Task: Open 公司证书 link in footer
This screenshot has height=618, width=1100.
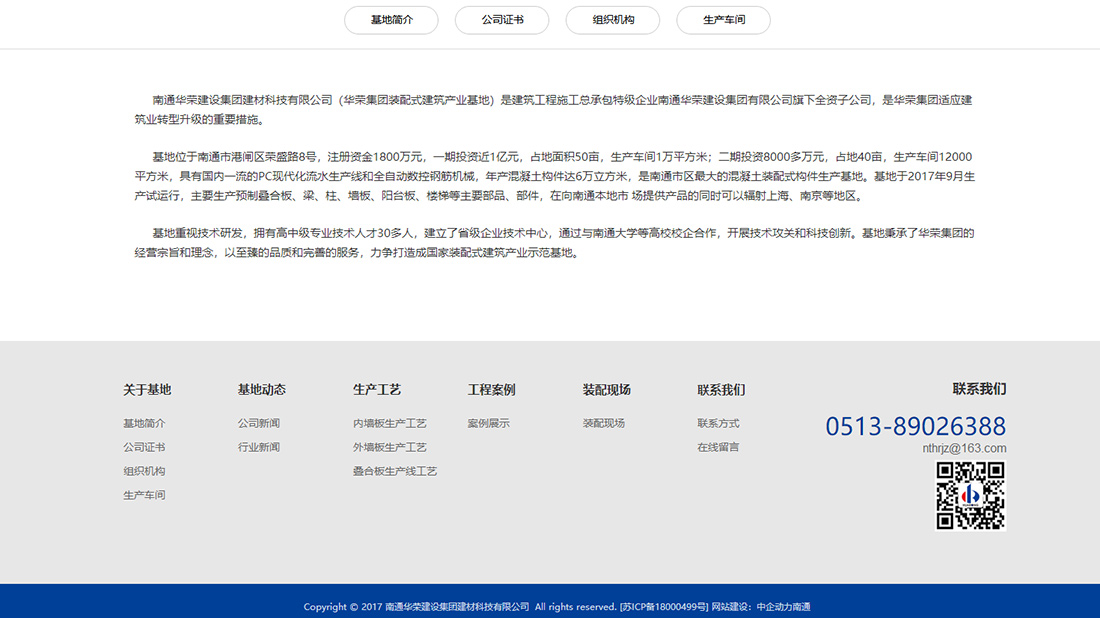Action: 145,447
